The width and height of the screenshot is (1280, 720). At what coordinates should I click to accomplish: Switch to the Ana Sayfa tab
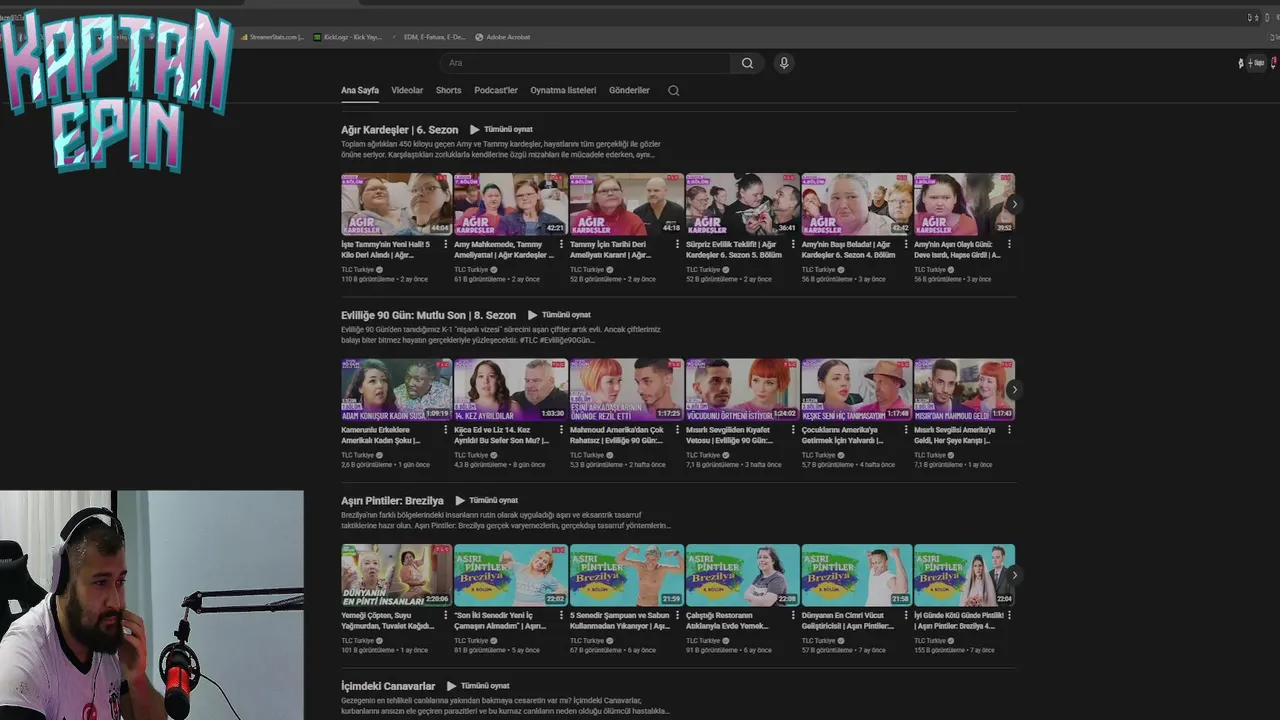click(360, 90)
